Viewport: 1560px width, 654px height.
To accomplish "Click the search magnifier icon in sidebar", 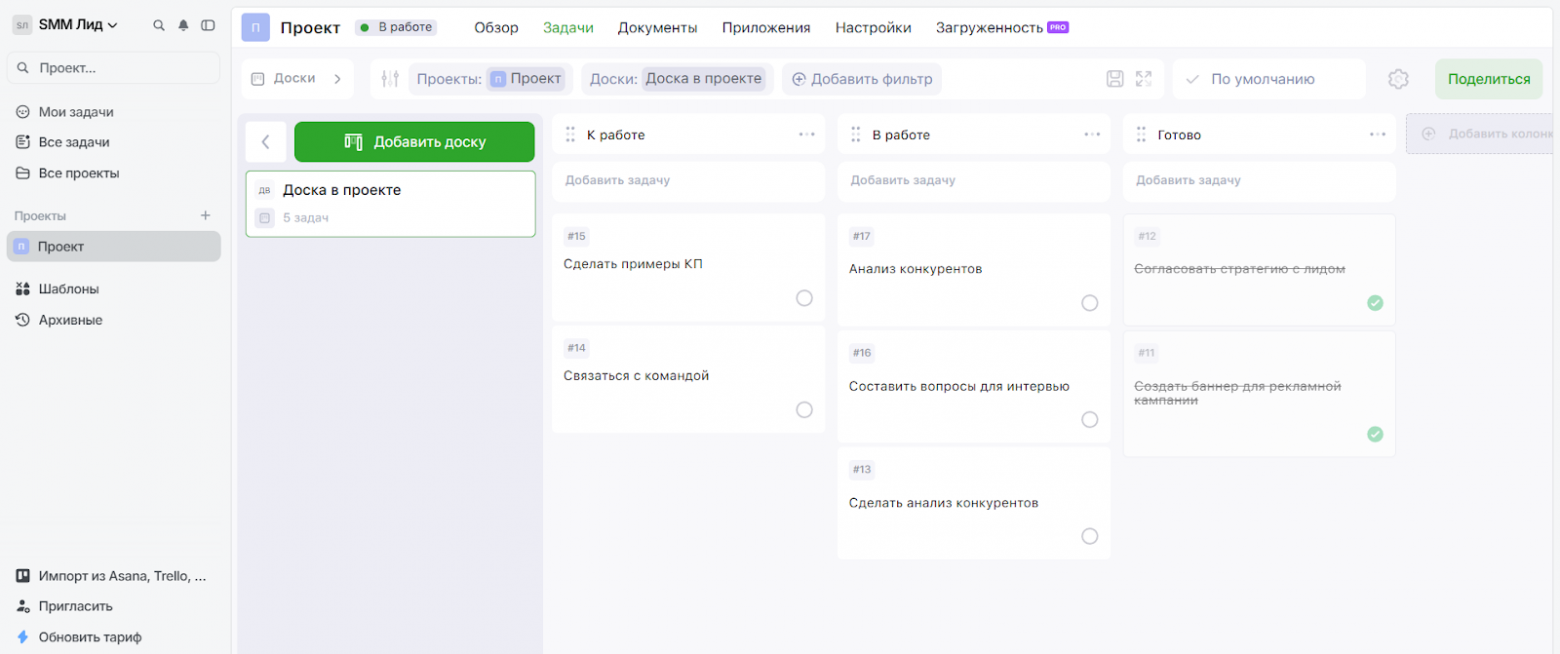I will [x=158, y=25].
